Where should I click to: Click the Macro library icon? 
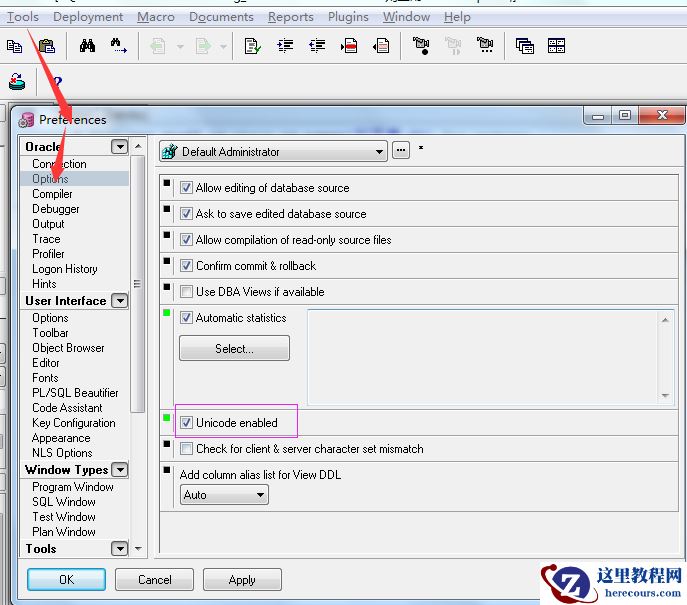[485, 46]
